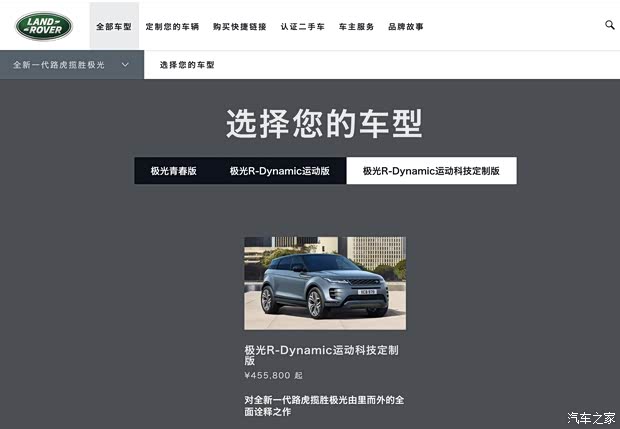
Task: Select 购买快捷链接 in navigation
Action: click(x=240, y=26)
